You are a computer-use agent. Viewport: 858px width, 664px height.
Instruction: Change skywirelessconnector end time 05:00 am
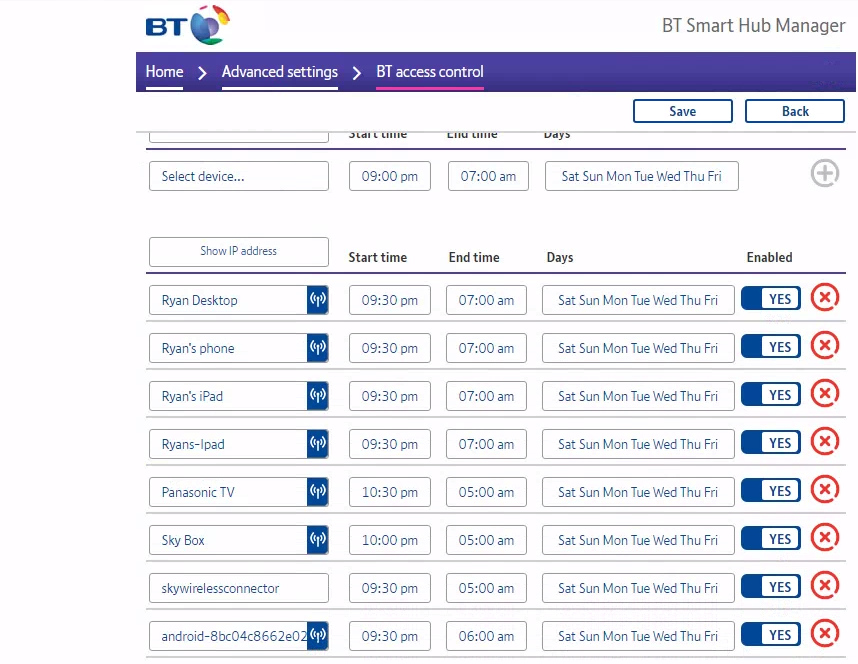pos(486,588)
